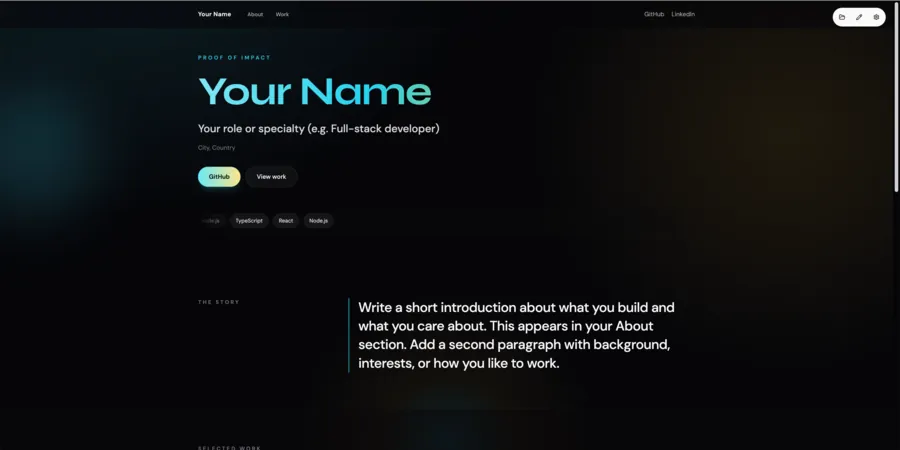Open the folder icon in floating toolbar

pos(842,17)
